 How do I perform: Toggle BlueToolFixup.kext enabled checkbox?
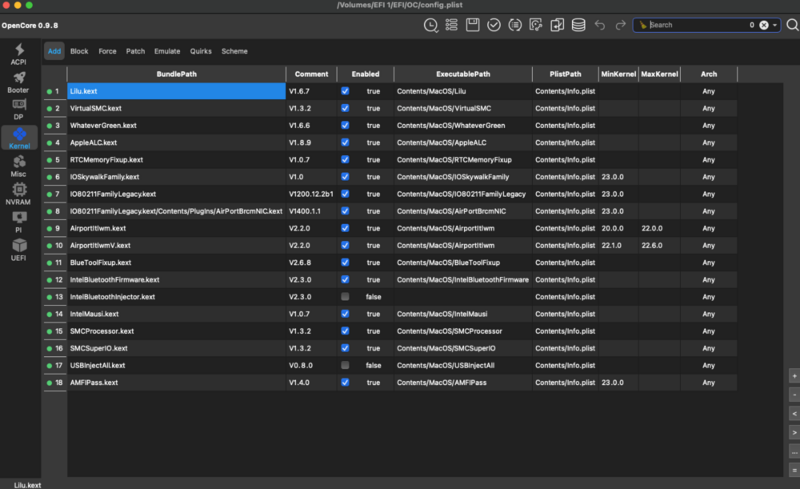point(345,262)
